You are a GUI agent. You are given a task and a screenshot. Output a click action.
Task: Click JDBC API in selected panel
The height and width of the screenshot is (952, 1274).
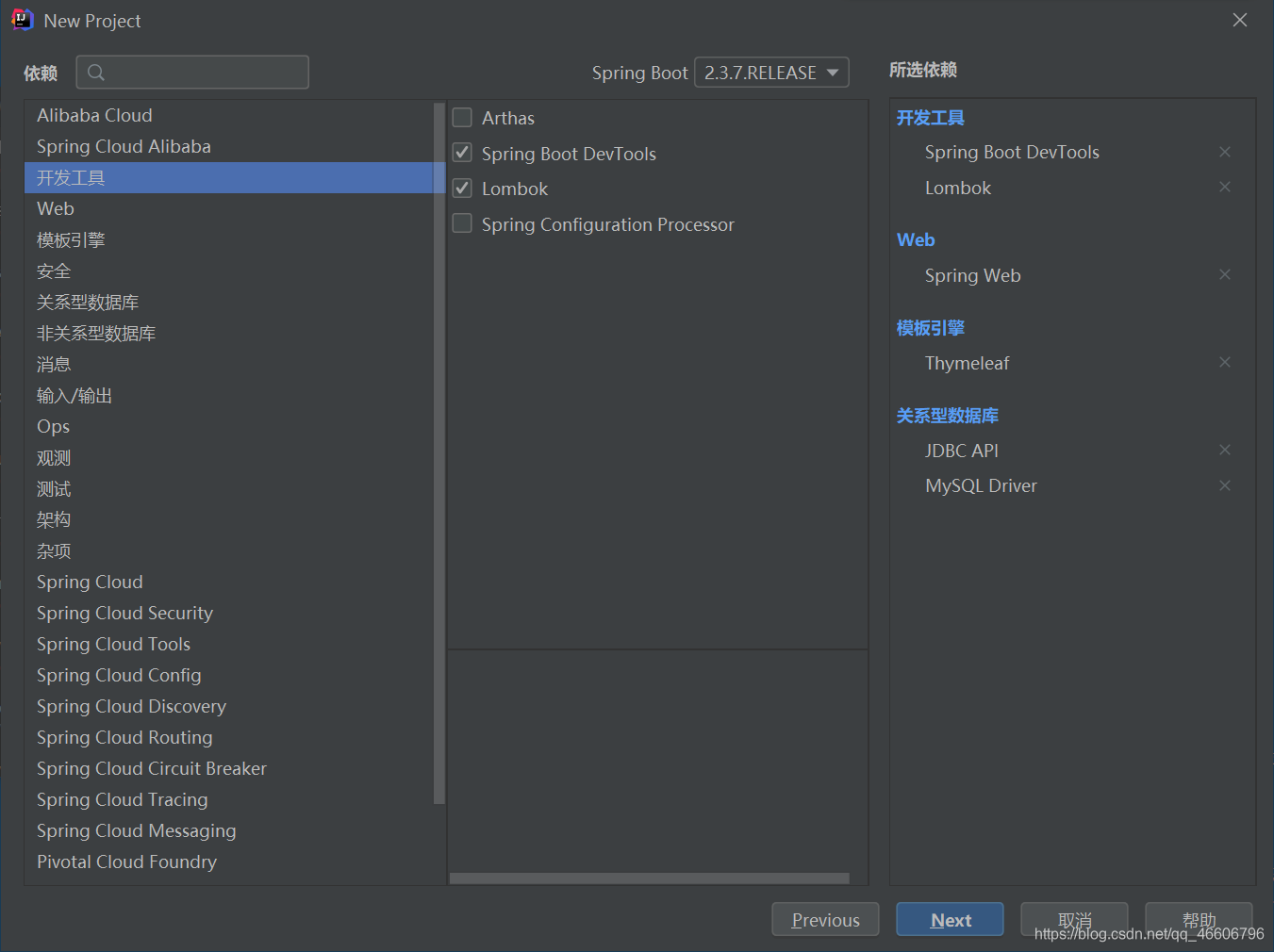[961, 451]
